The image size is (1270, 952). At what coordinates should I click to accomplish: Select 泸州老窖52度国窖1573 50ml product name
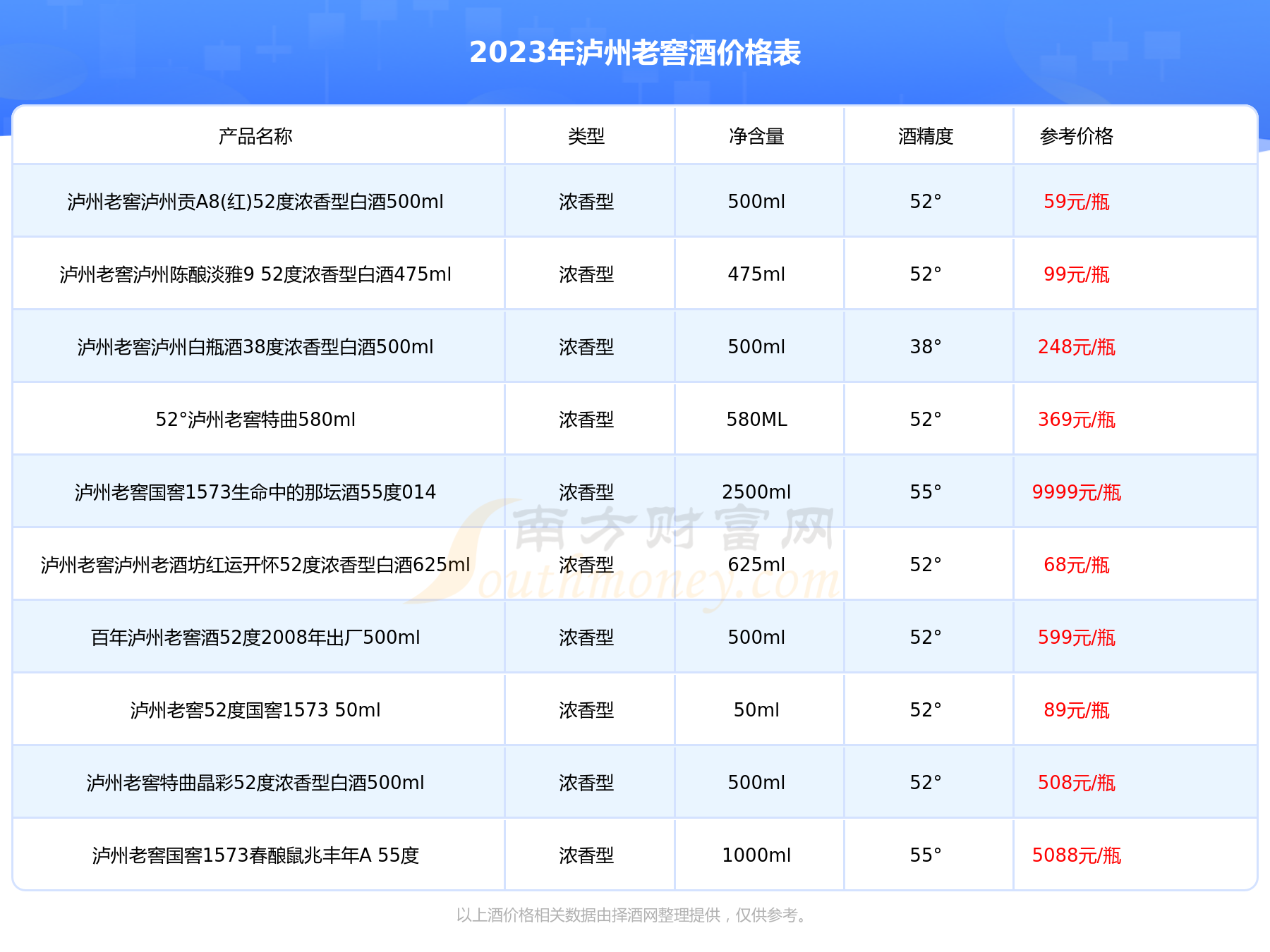pos(255,710)
